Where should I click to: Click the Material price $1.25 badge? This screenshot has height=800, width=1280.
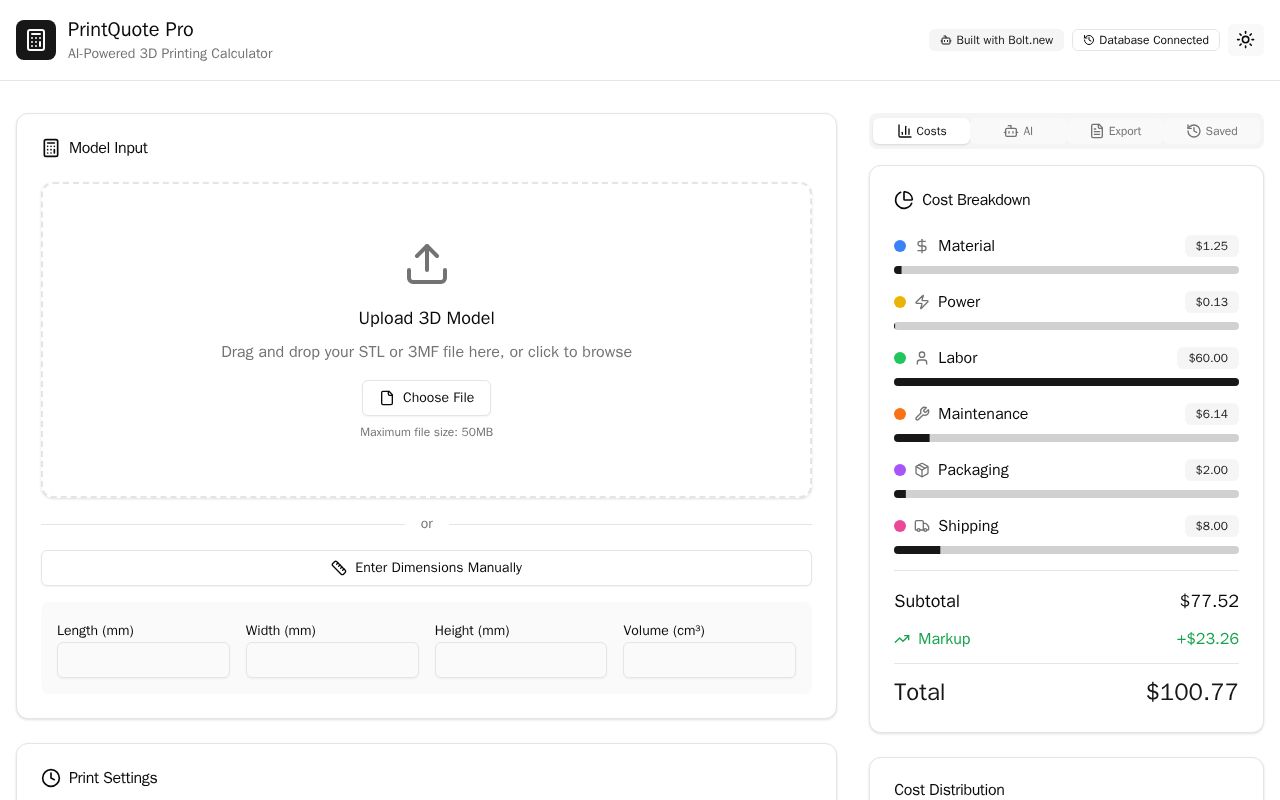coord(1212,246)
